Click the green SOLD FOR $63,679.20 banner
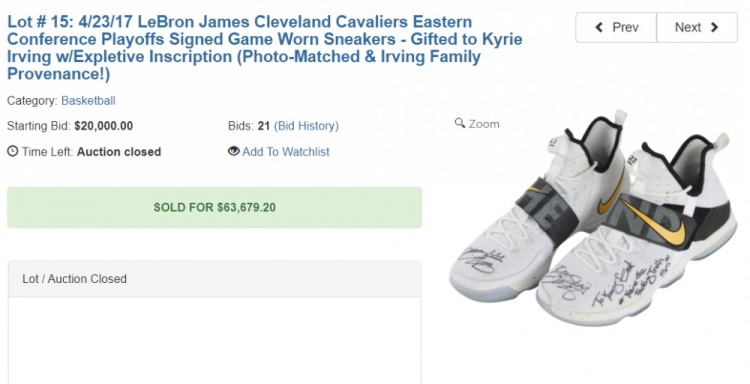 click(x=214, y=208)
